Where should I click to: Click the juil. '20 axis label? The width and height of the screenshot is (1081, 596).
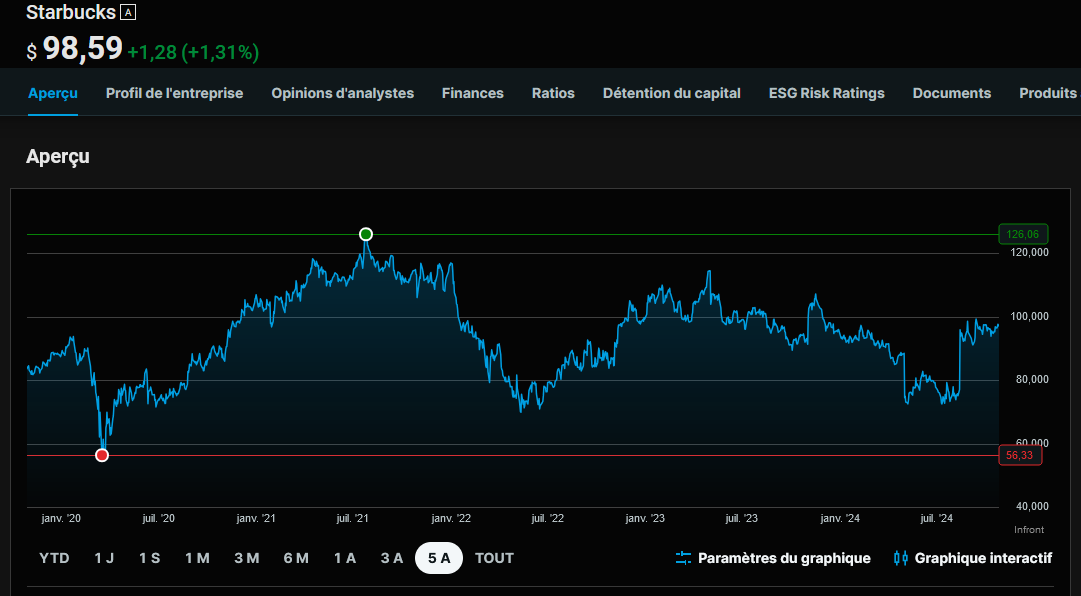159,518
